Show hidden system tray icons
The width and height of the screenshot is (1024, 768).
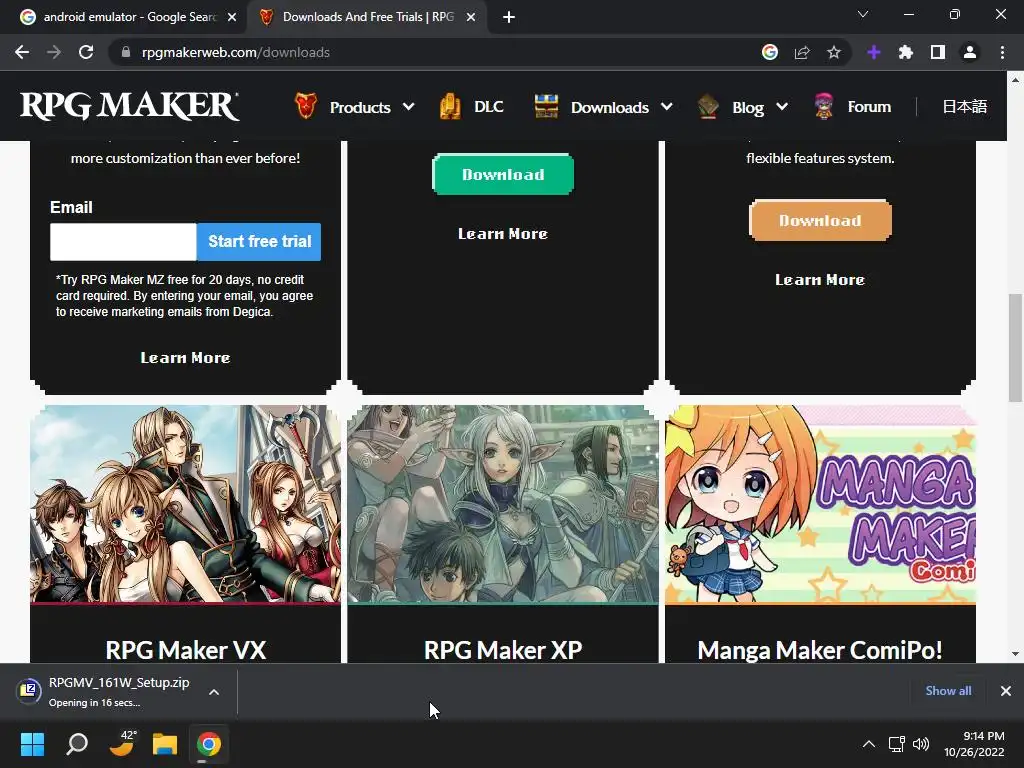[x=869, y=744]
